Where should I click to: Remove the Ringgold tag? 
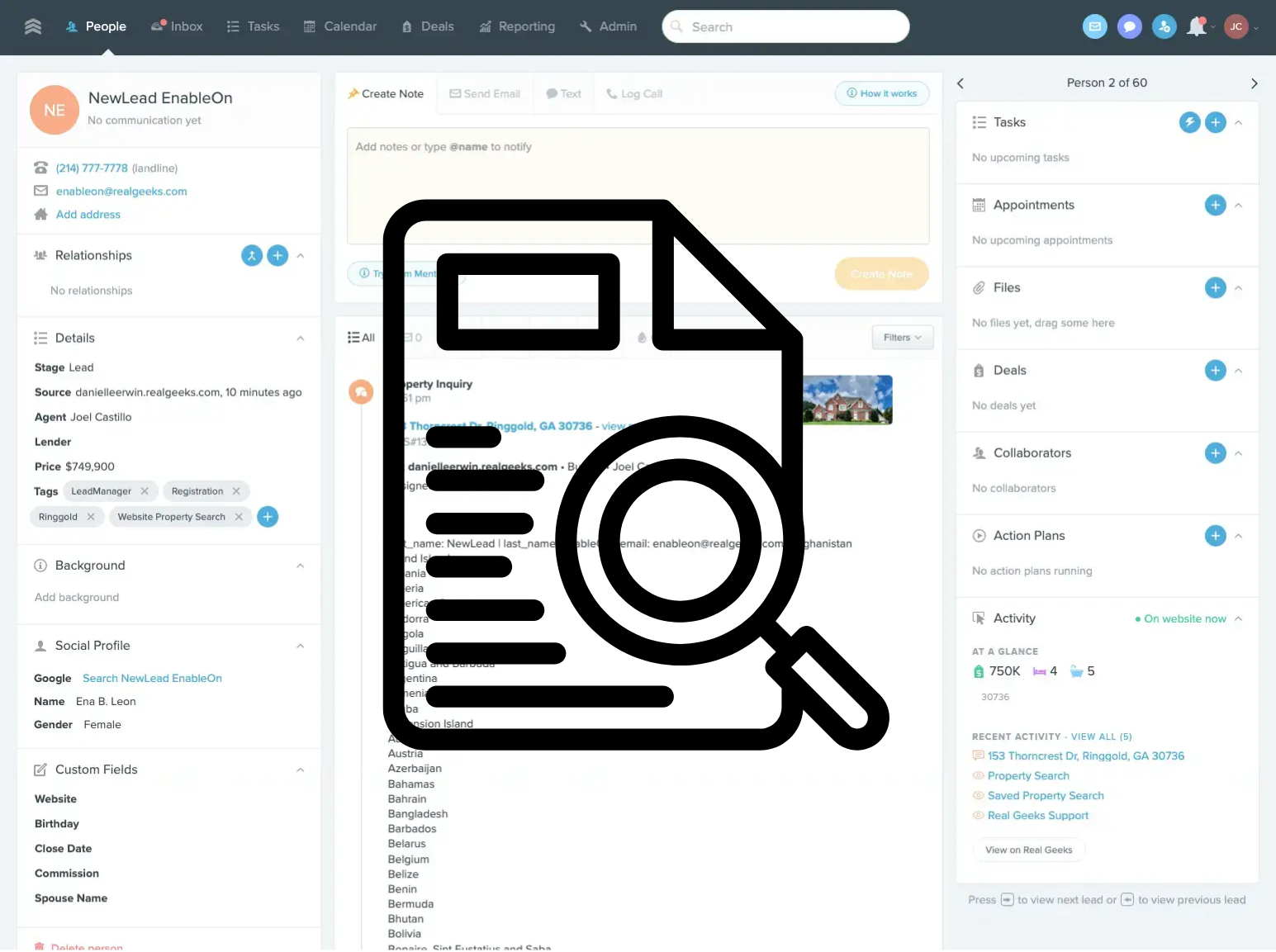click(x=91, y=517)
